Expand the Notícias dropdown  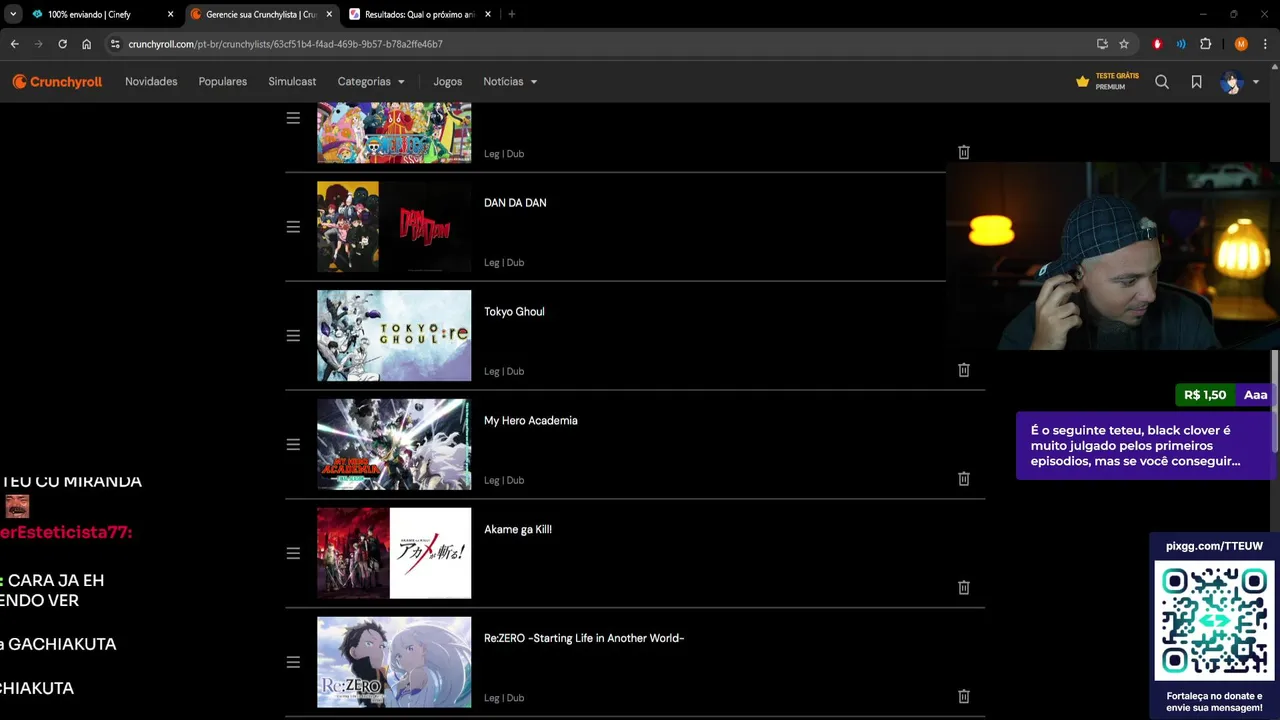pos(510,82)
